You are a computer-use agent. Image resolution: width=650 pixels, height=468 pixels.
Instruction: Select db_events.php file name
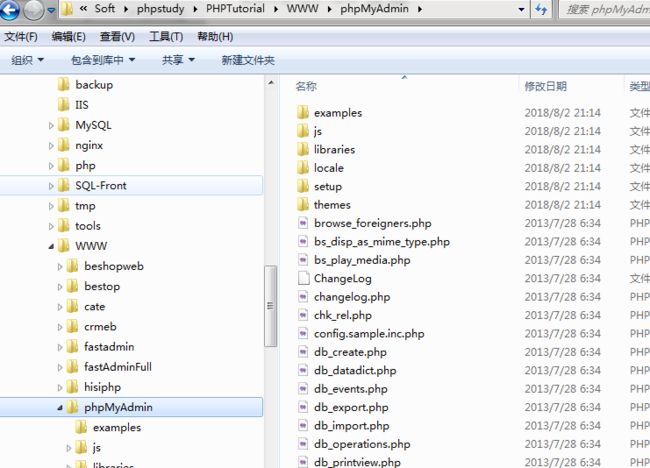pos(351,389)
